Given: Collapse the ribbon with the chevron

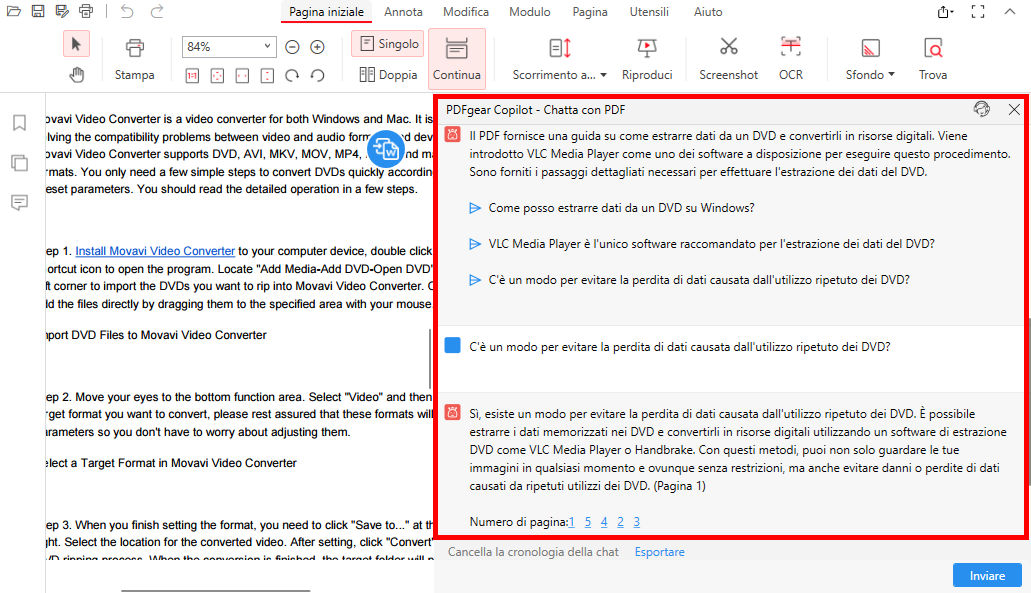Looking at the screenshot, I should point(1009,11).
